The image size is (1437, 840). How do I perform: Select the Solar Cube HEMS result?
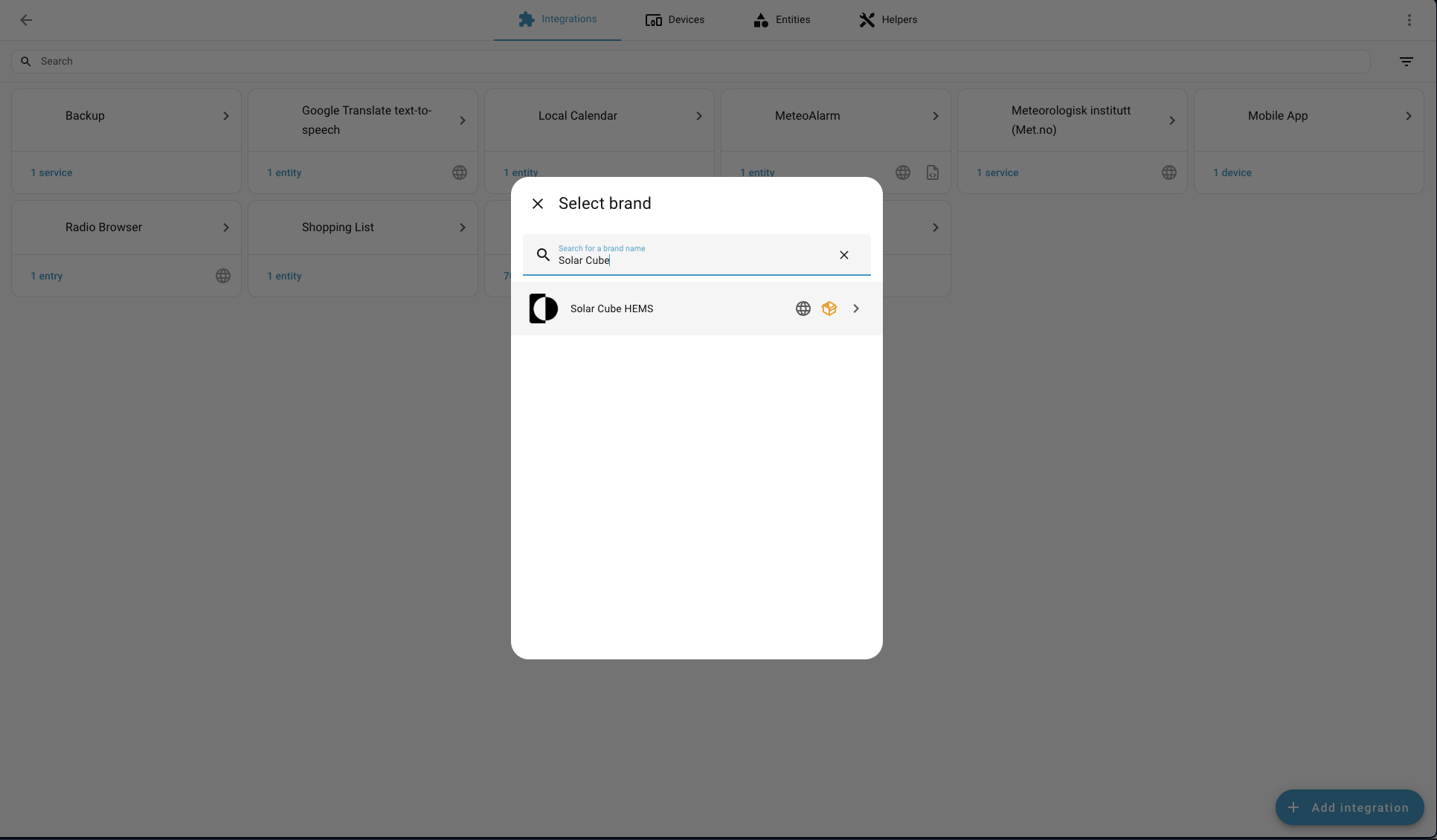point(697,308)
